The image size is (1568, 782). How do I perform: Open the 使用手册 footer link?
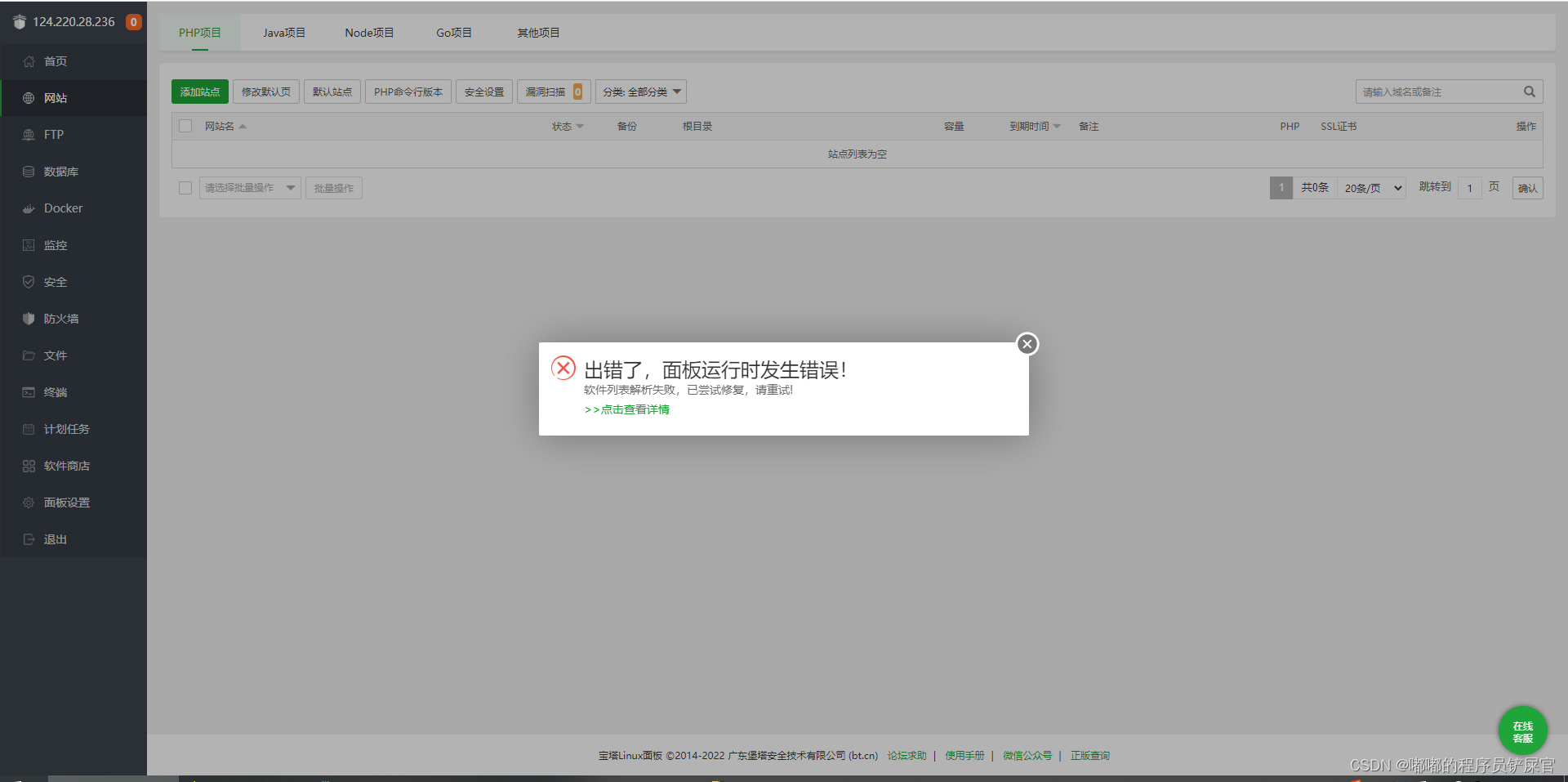point(965,756)
